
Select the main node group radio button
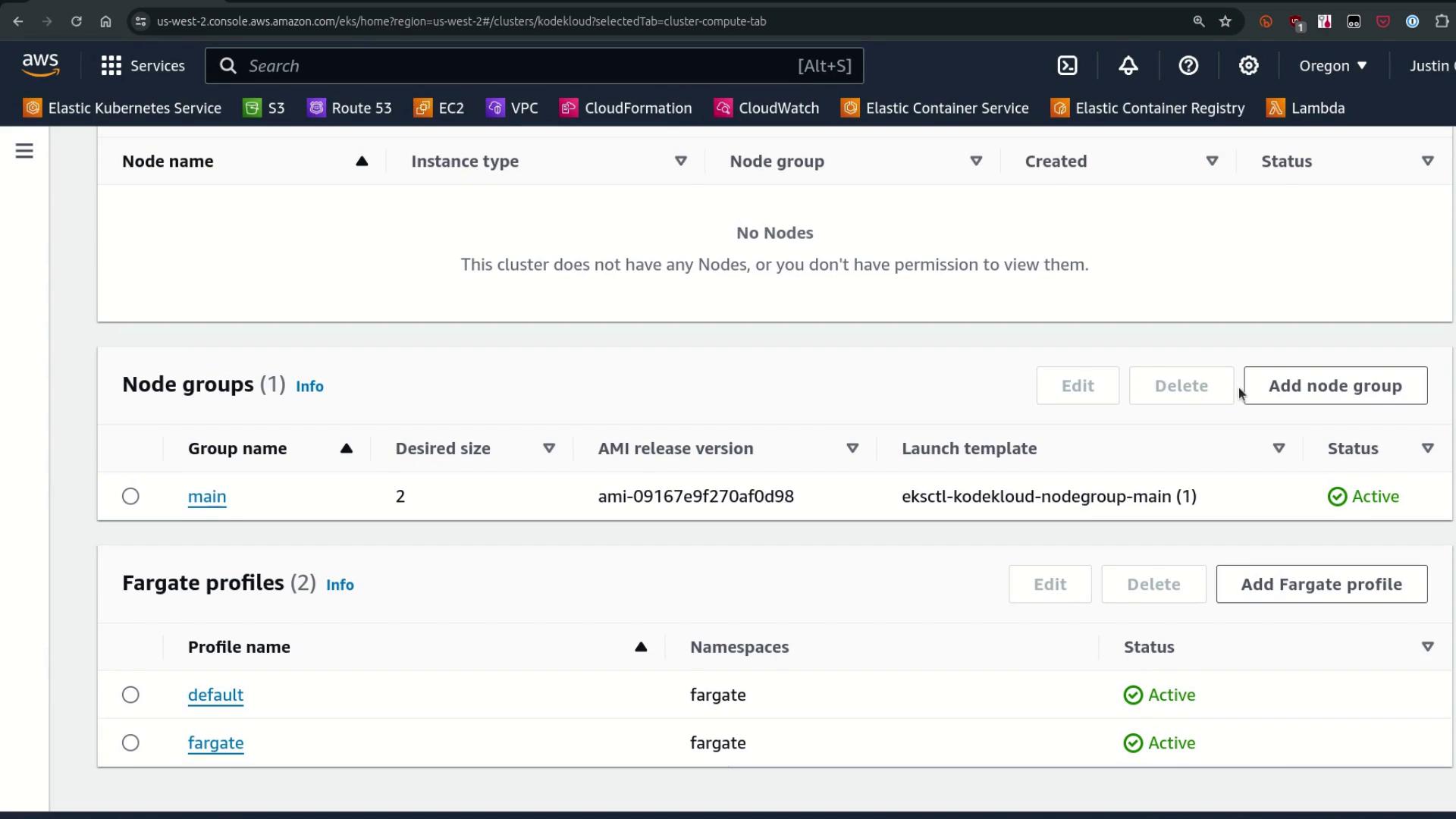point(130,496)
